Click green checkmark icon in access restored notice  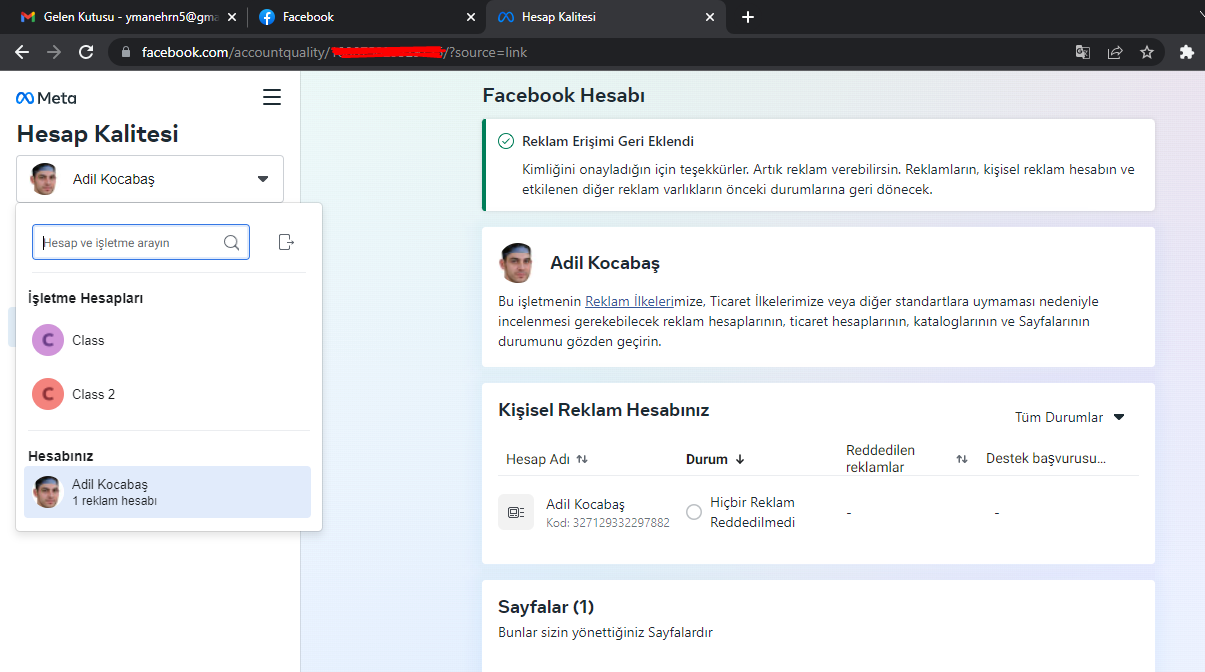(x=506, y=141)
